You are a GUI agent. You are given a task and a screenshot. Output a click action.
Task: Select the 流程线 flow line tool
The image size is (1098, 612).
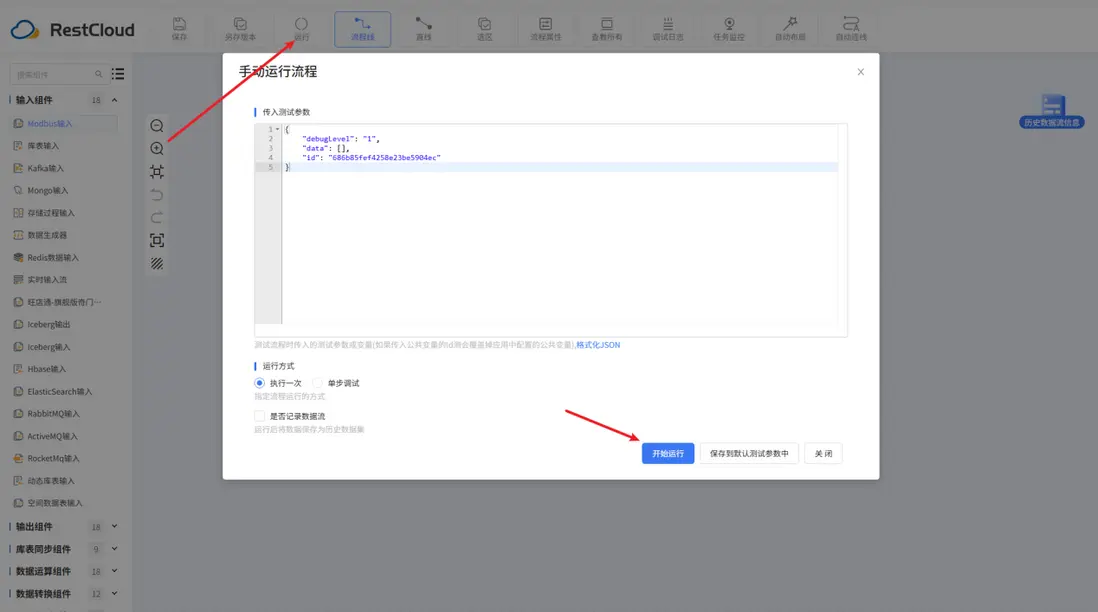363,29
